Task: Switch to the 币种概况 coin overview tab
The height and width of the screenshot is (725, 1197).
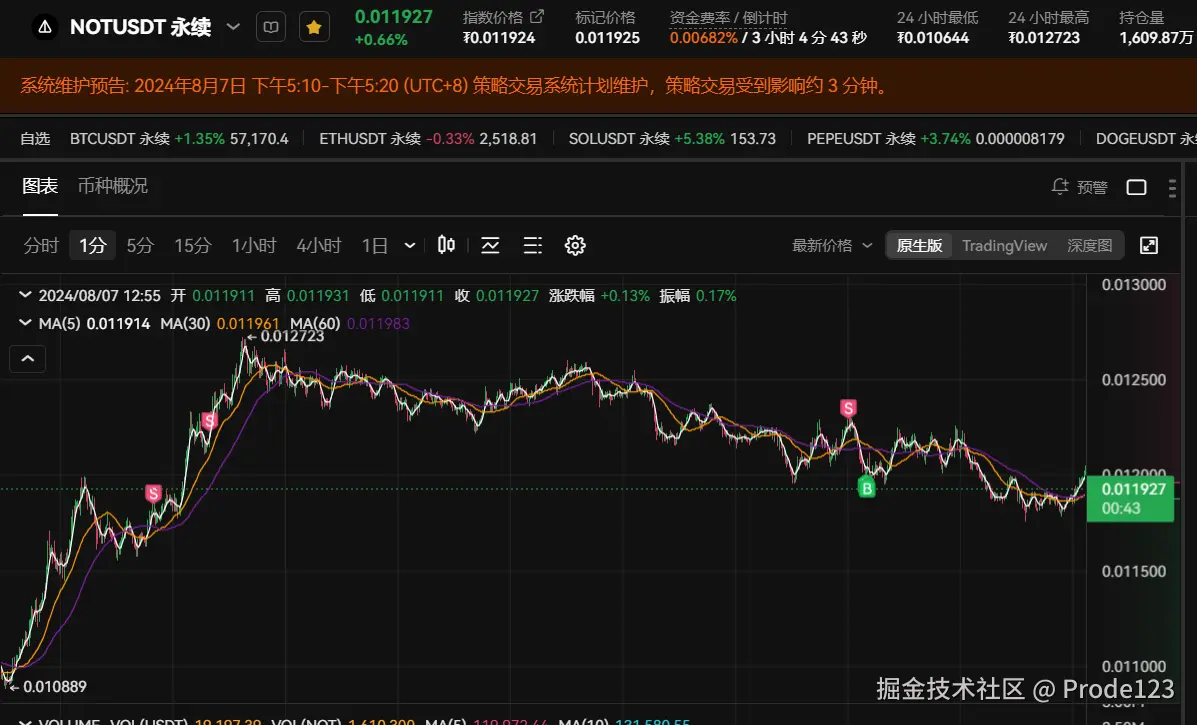Action: point(113,186)
